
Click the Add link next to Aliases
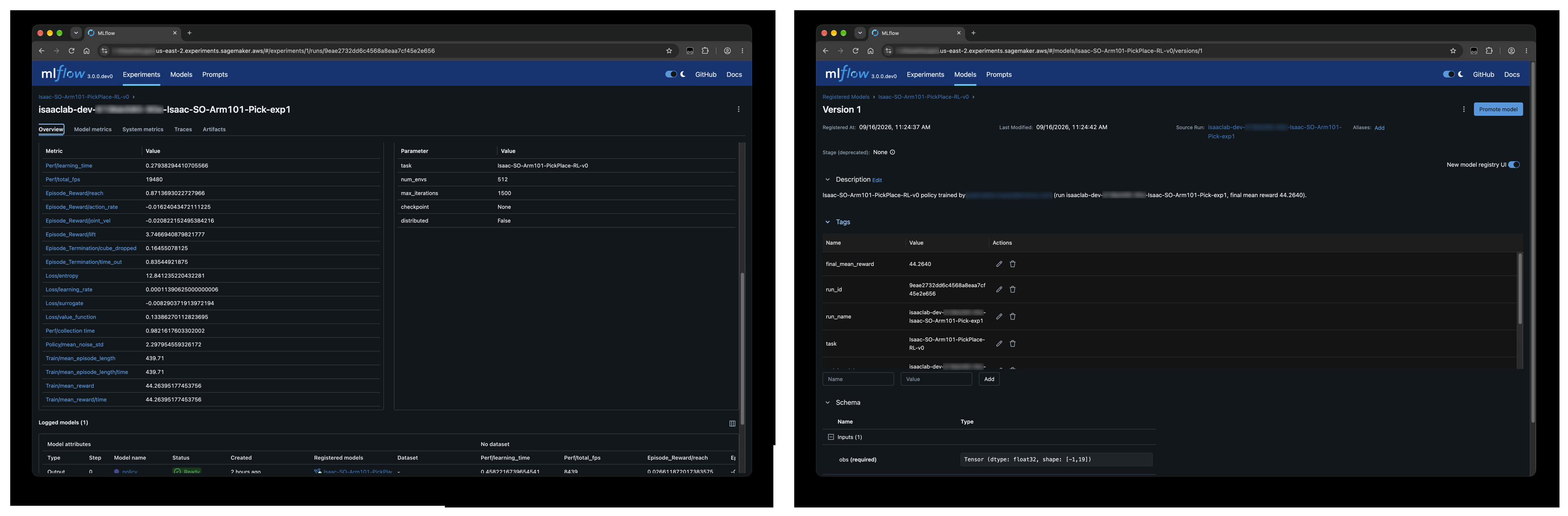(x=1379, y=128)
